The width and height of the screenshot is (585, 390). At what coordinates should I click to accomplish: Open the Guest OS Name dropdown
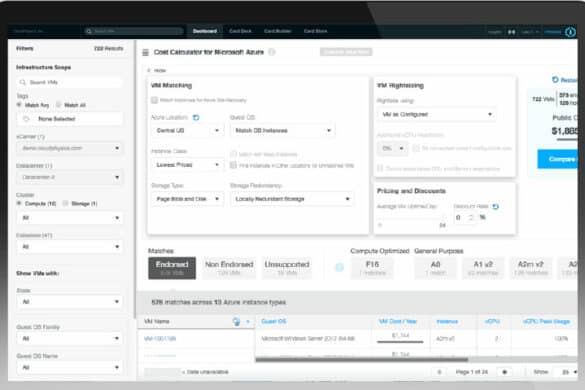(x=69, y=368)
